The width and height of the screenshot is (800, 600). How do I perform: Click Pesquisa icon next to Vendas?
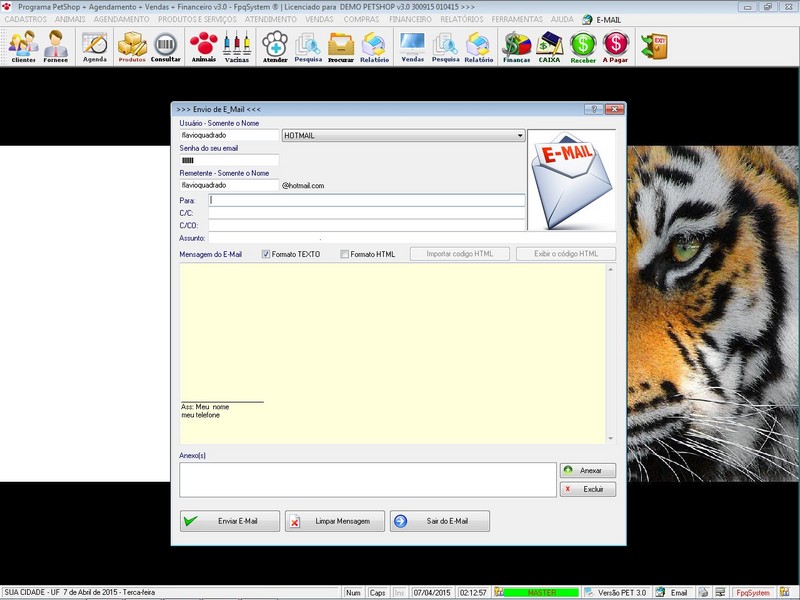[445, 46]
